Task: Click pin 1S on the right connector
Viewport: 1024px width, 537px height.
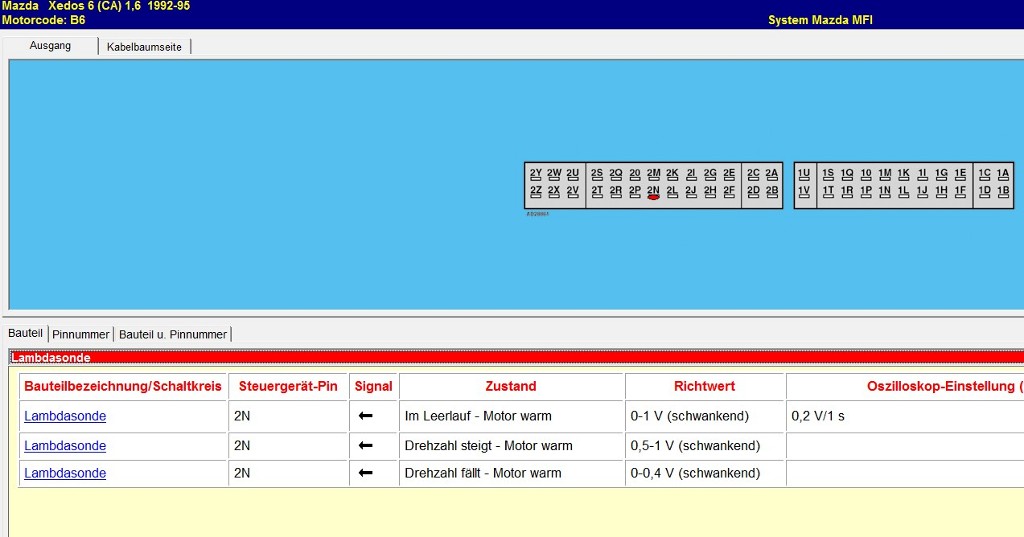Action: tap(828, 173)
